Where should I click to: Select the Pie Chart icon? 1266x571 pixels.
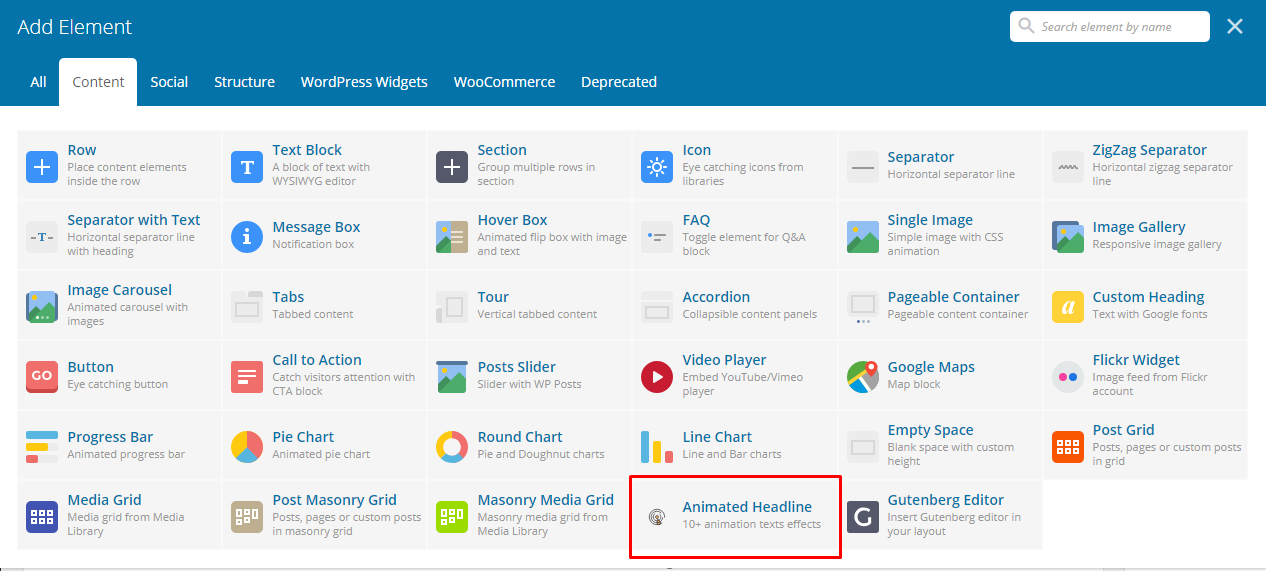247,447
